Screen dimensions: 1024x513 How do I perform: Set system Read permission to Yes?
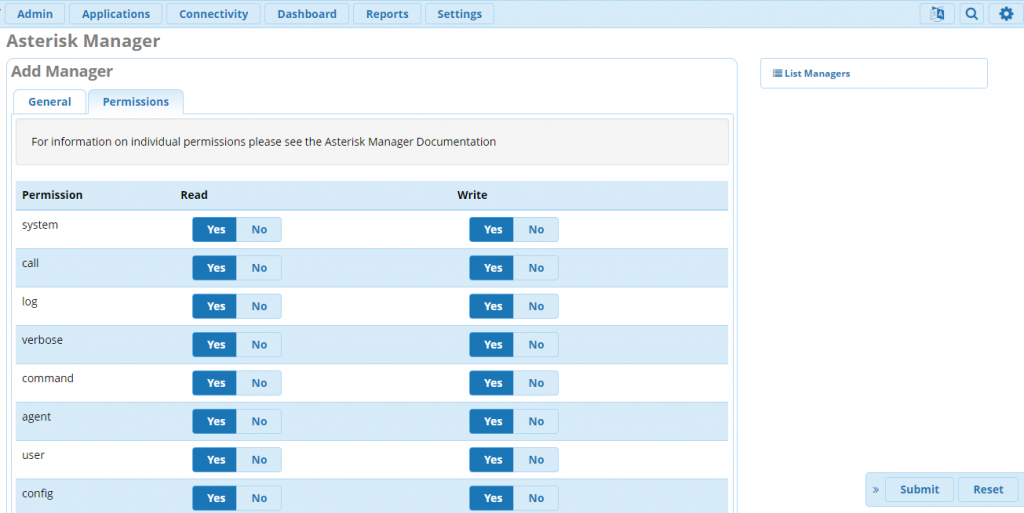[x=214, y=230]
